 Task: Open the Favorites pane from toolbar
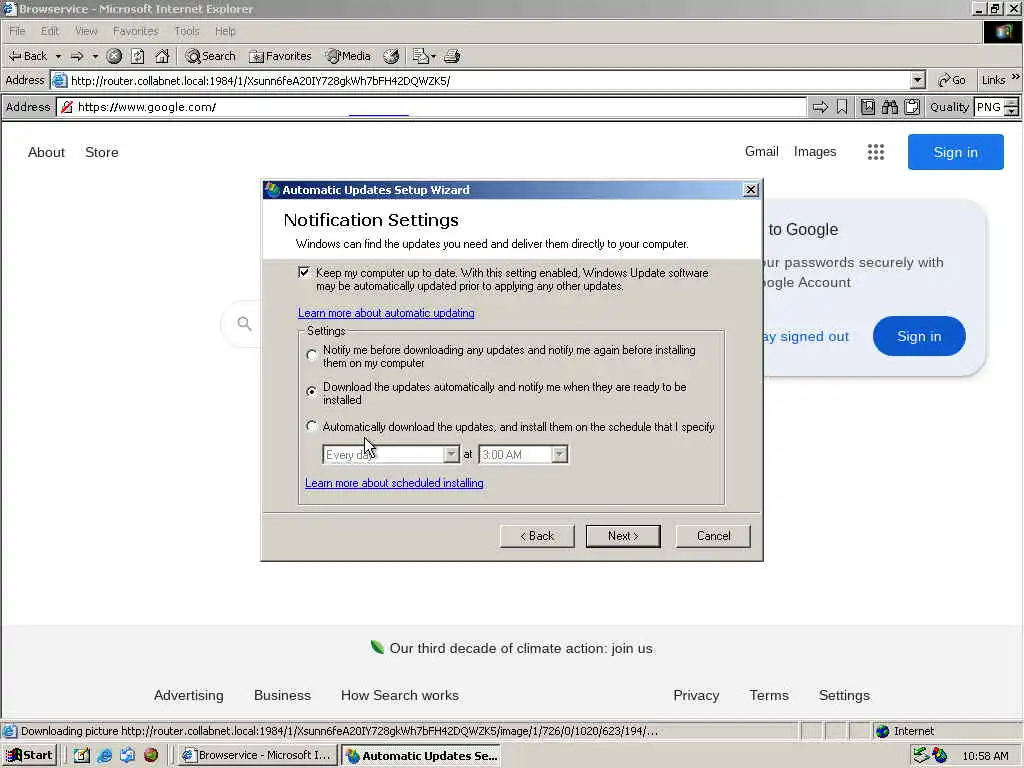tap(280, 56)
